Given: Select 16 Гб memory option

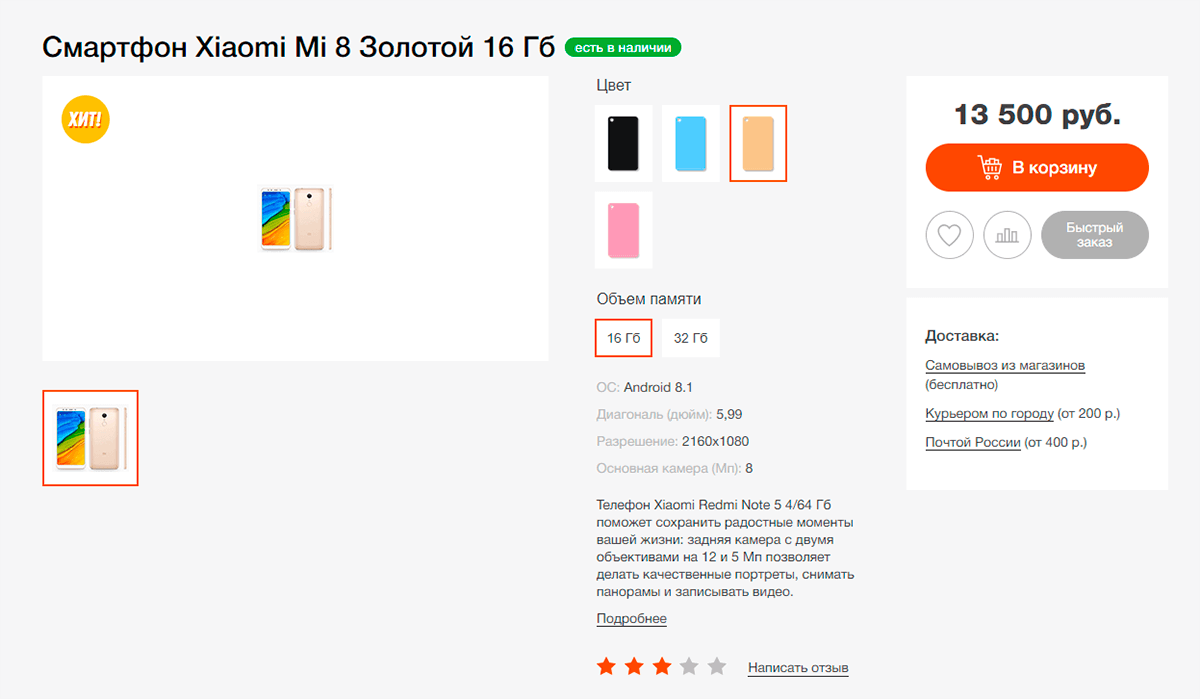Looking at the screenshot, I should 624,338.
